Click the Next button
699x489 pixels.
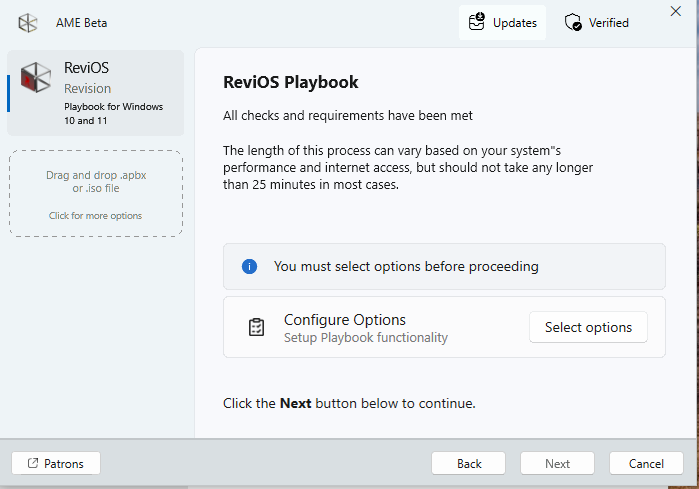[x=557, y=464]
